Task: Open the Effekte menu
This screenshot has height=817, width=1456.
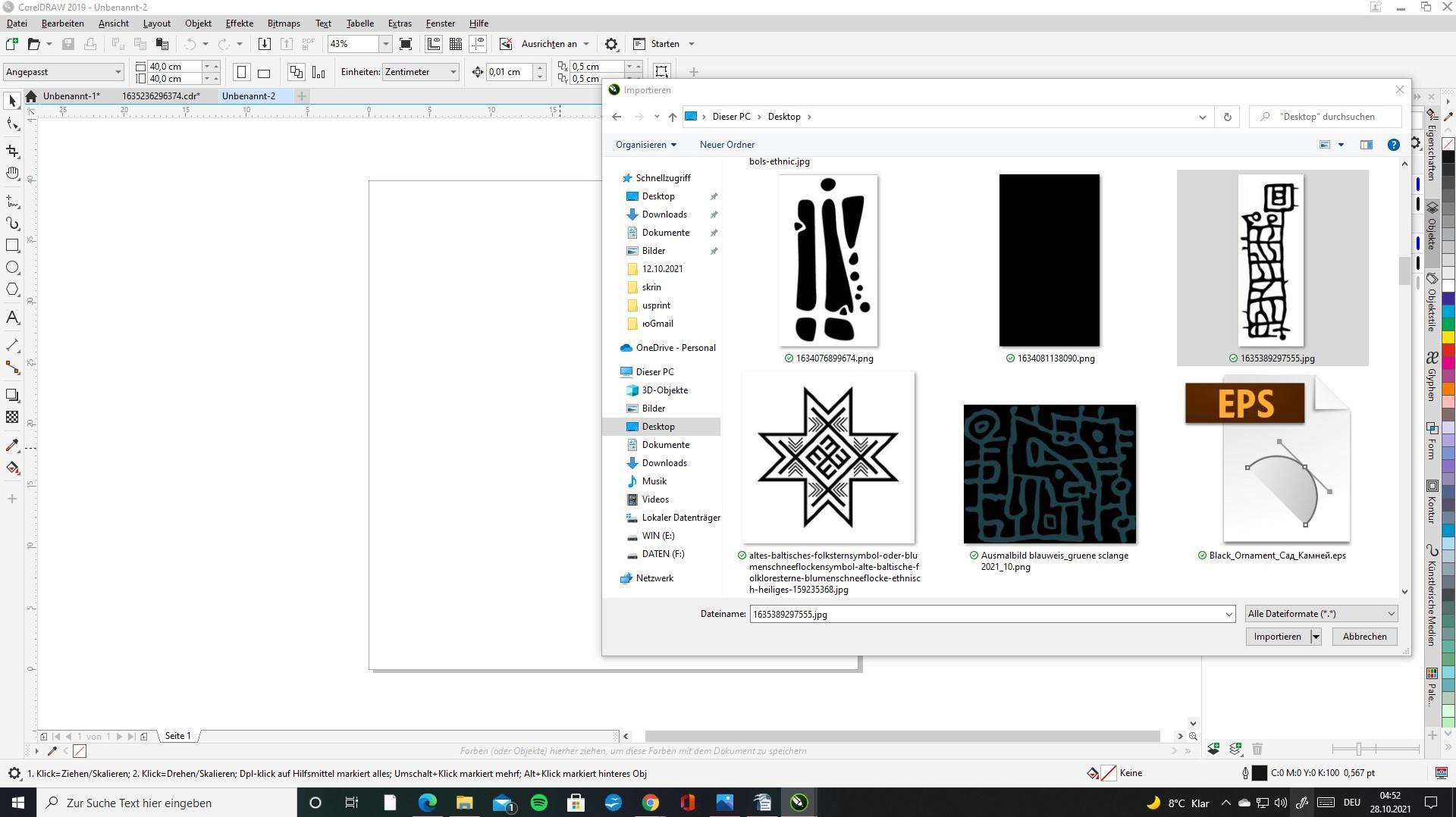Action: click(239, 23)
